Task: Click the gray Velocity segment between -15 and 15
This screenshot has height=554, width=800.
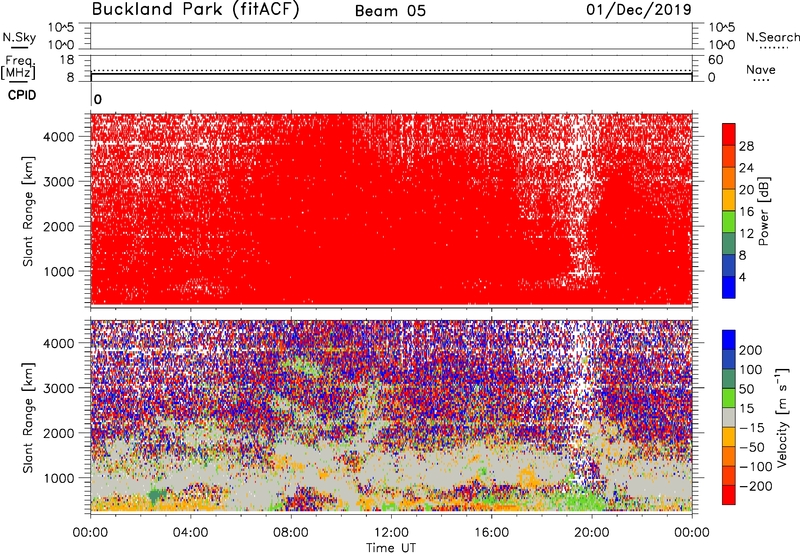Action: click(729, 417)
